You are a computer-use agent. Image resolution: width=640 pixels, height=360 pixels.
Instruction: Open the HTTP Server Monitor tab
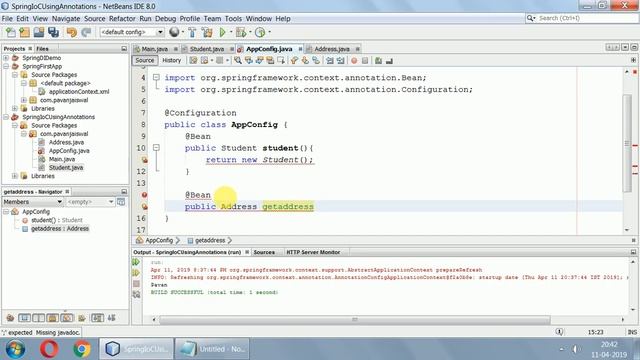pyautogui.click(x=313, y=252)
